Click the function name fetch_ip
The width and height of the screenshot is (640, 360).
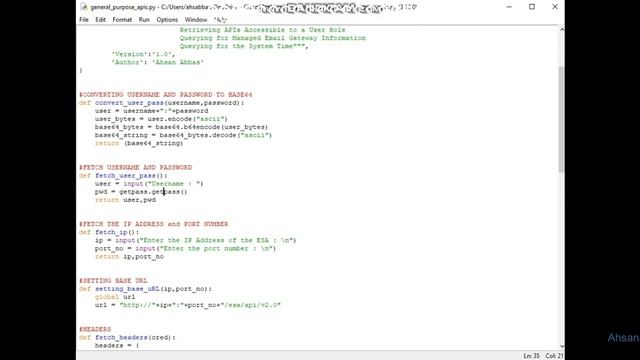point(111,232)
